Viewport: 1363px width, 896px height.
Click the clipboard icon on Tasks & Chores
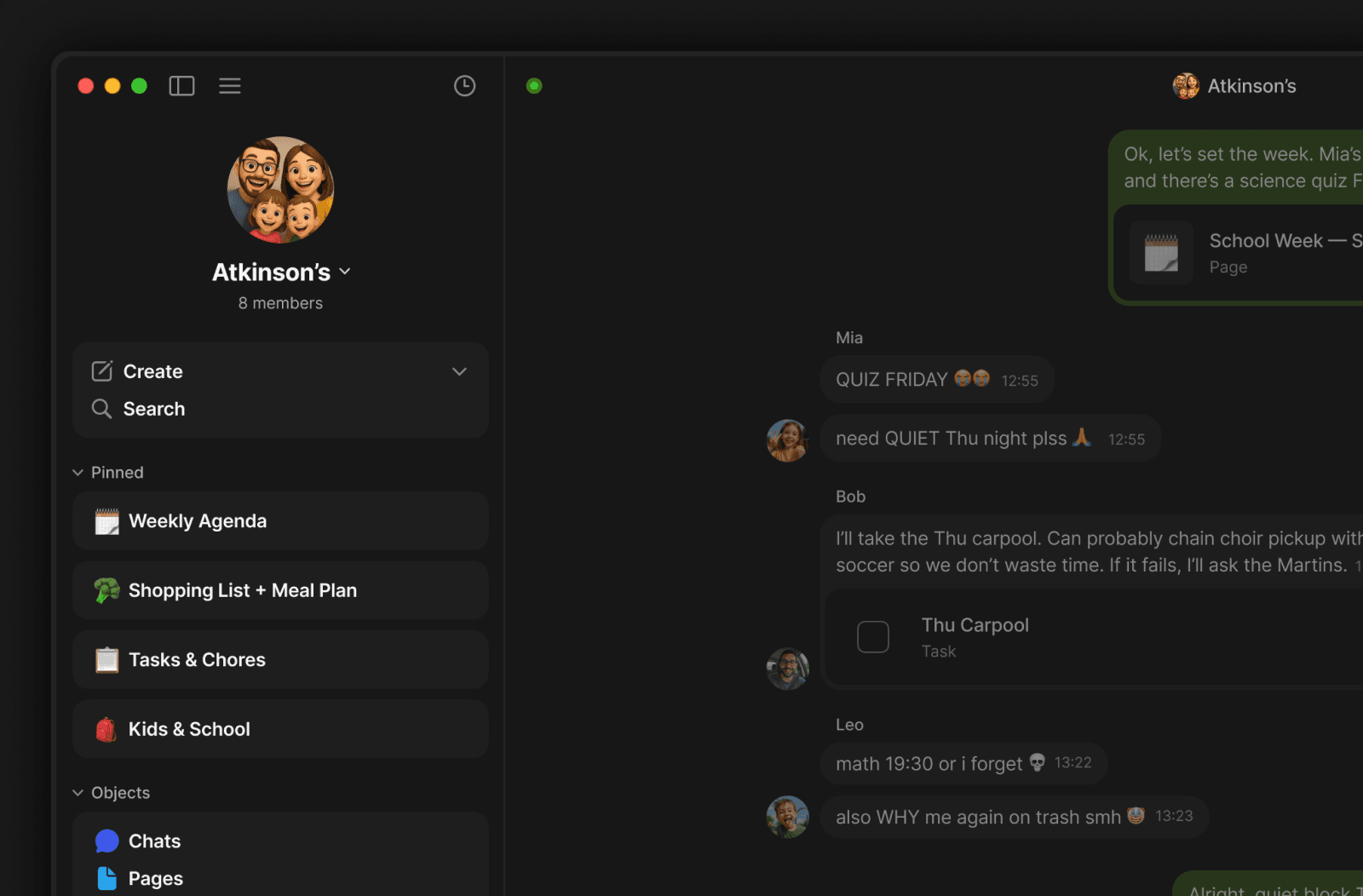(x=106, y=659)
